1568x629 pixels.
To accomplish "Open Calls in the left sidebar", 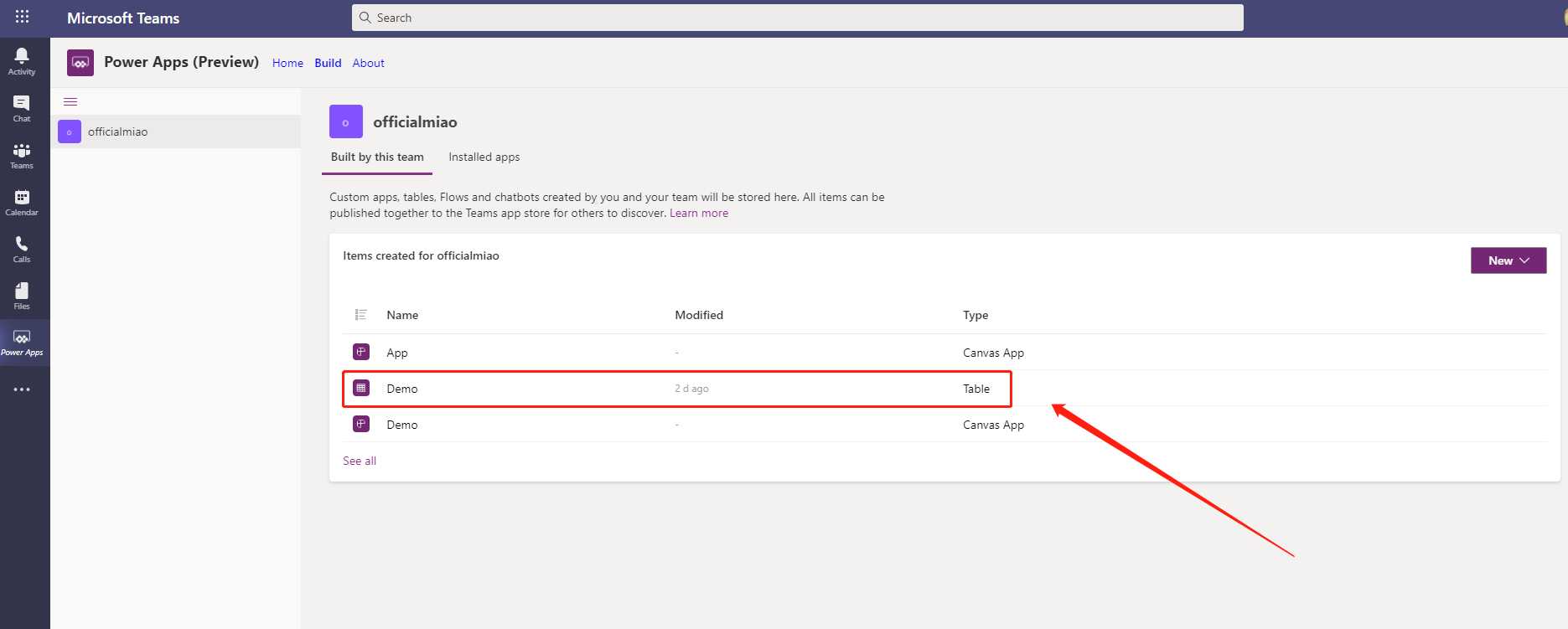I will pos(22,249).
